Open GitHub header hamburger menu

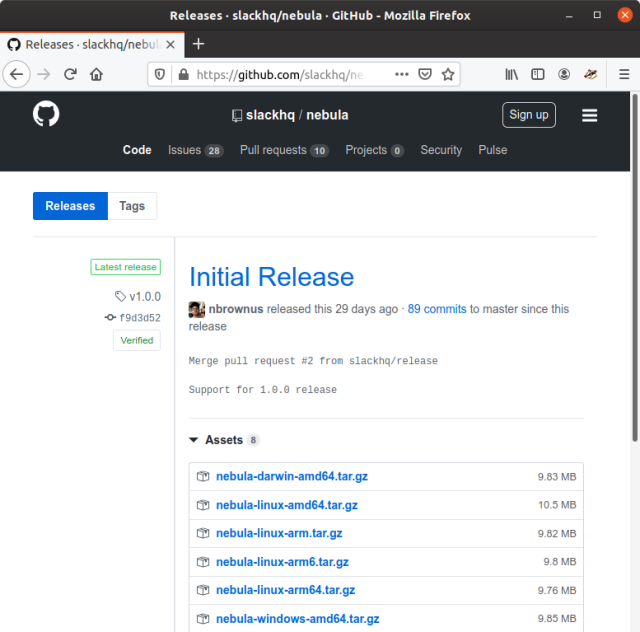click(x=589, y=115)
